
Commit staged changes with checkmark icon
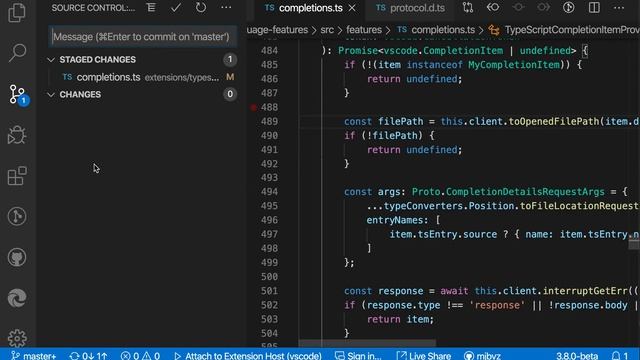coord(176,7)
